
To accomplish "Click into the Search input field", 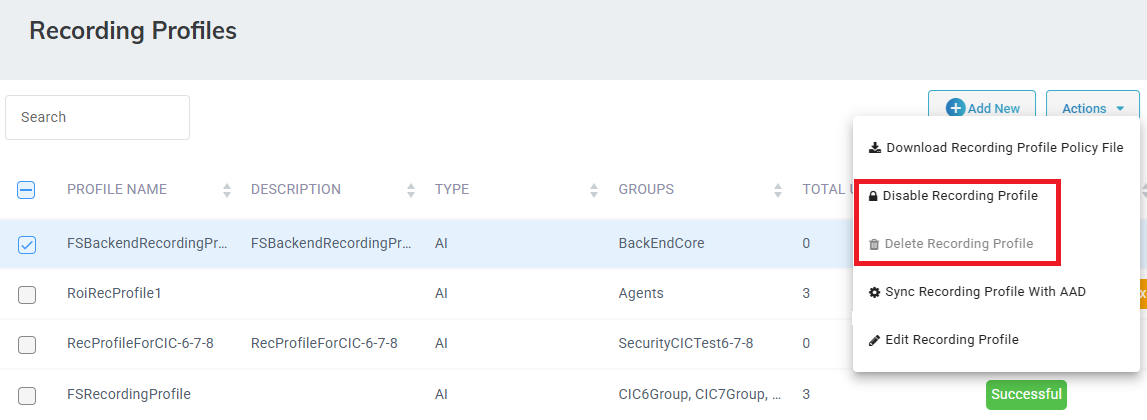I will point(97,117).
